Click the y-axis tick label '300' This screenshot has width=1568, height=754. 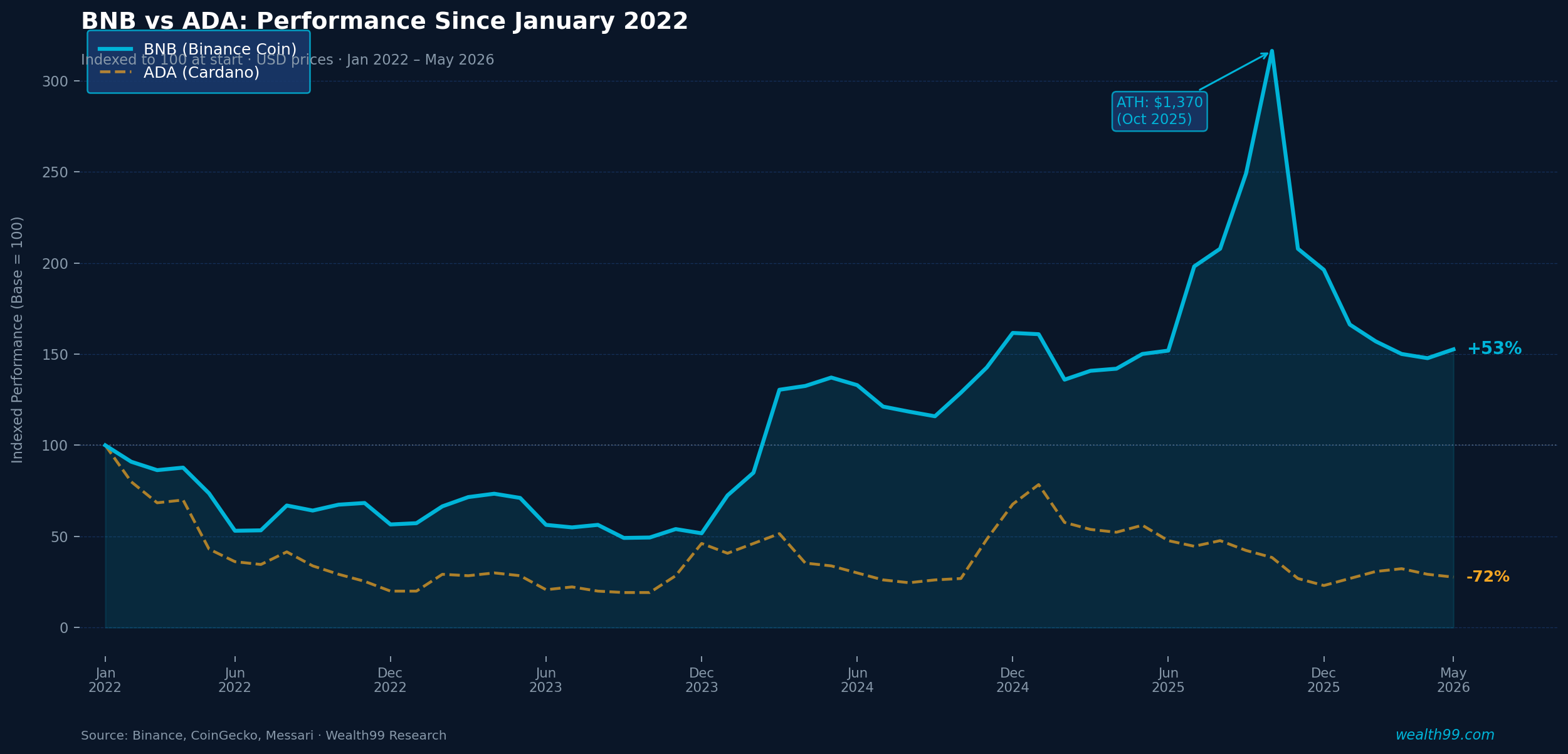coord(55,81)
